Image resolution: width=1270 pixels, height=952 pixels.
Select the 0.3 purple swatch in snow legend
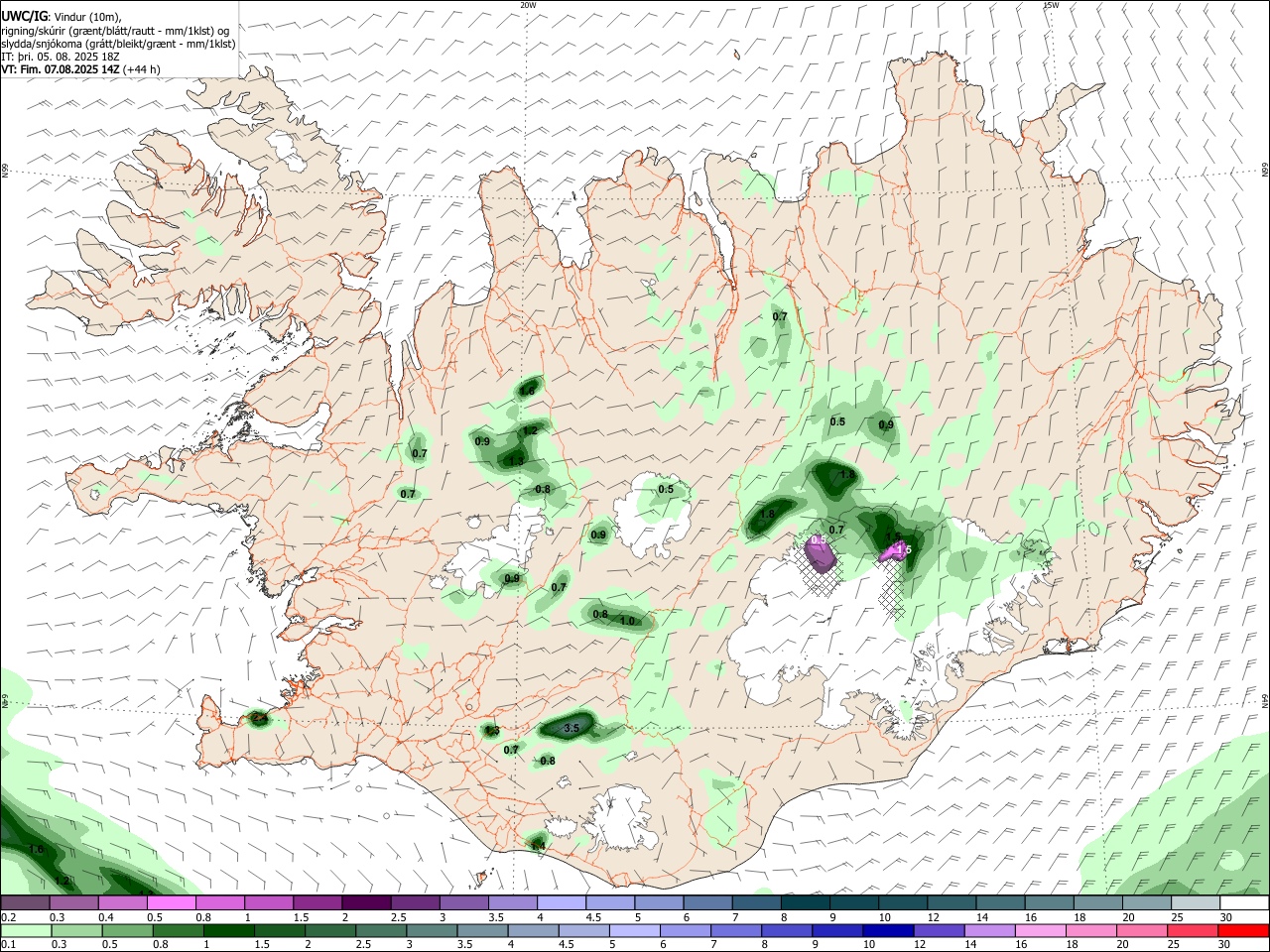(73, 903)
